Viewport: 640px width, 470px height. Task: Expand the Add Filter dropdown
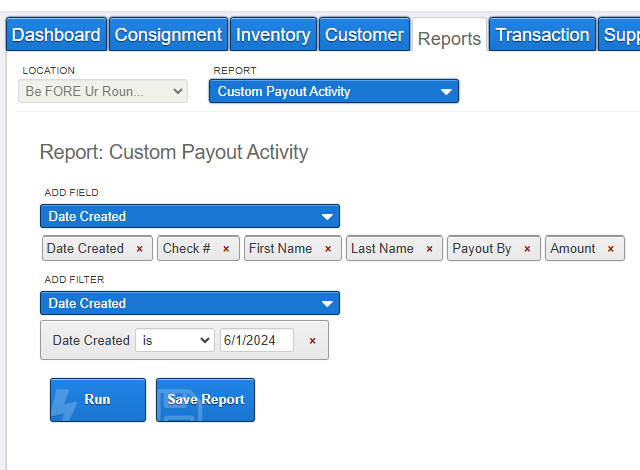click(190, 303)
